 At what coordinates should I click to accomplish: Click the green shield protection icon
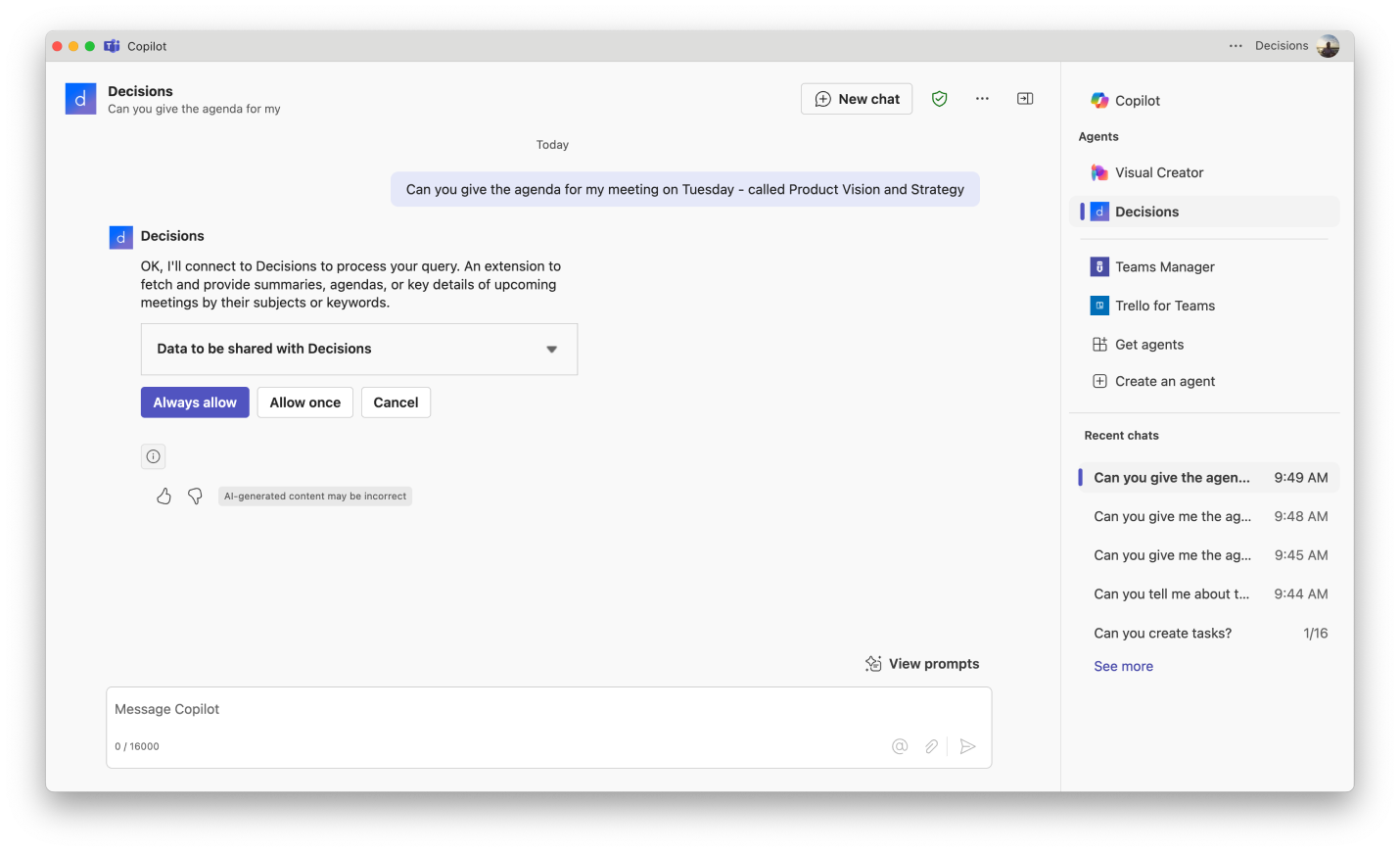940,99
